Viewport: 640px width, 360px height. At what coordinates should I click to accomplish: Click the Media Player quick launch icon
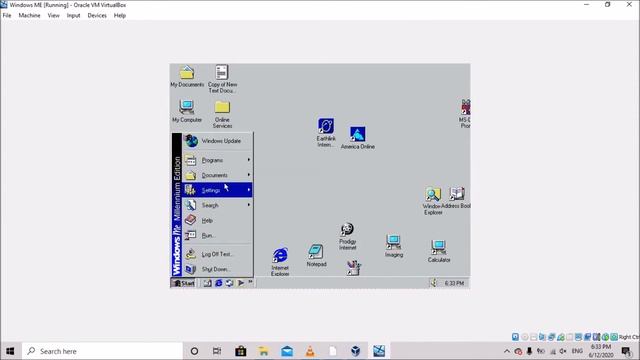(x=241, y=283)
